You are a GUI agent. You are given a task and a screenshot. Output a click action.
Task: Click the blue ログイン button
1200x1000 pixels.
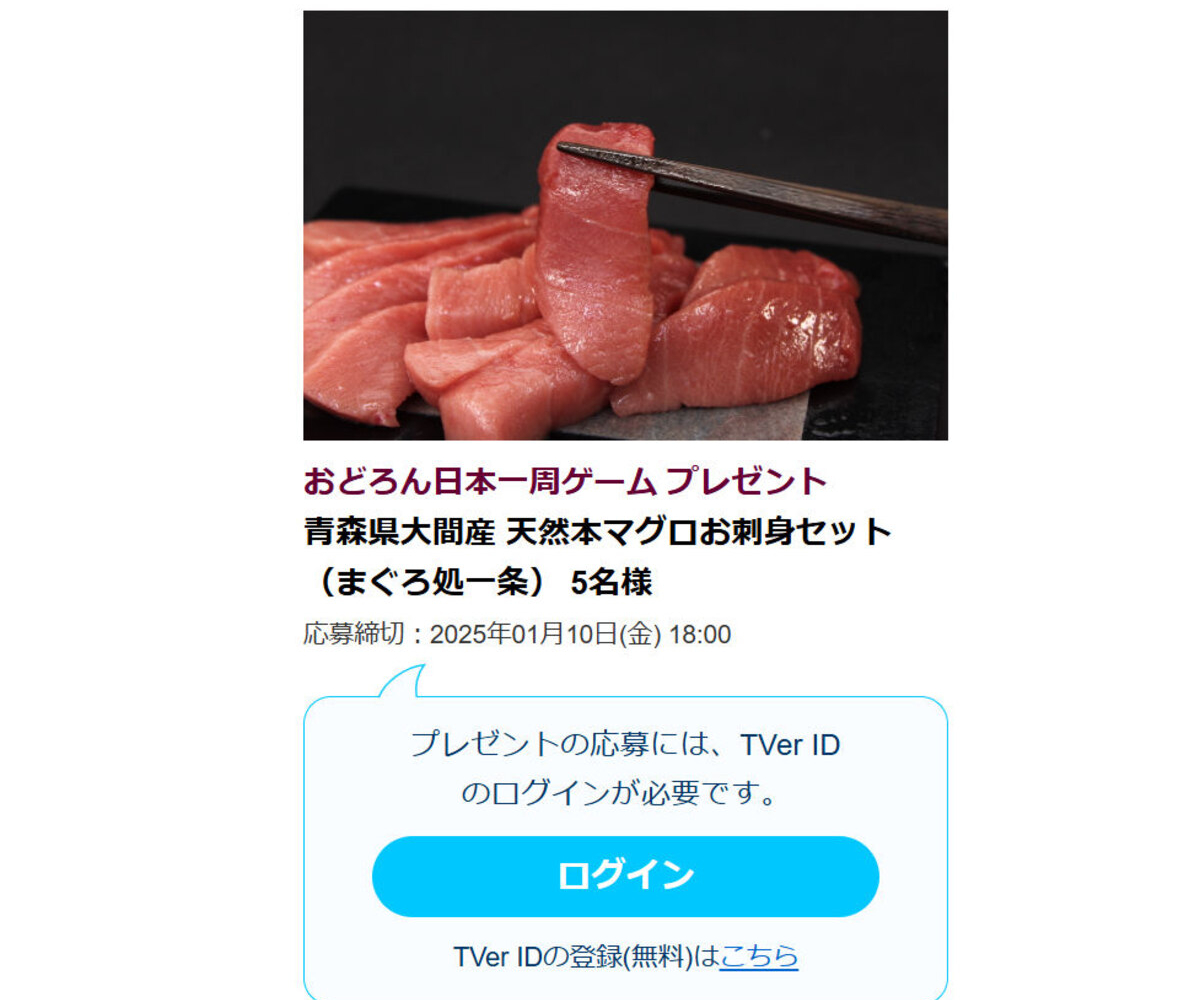(x=625, y=876)
